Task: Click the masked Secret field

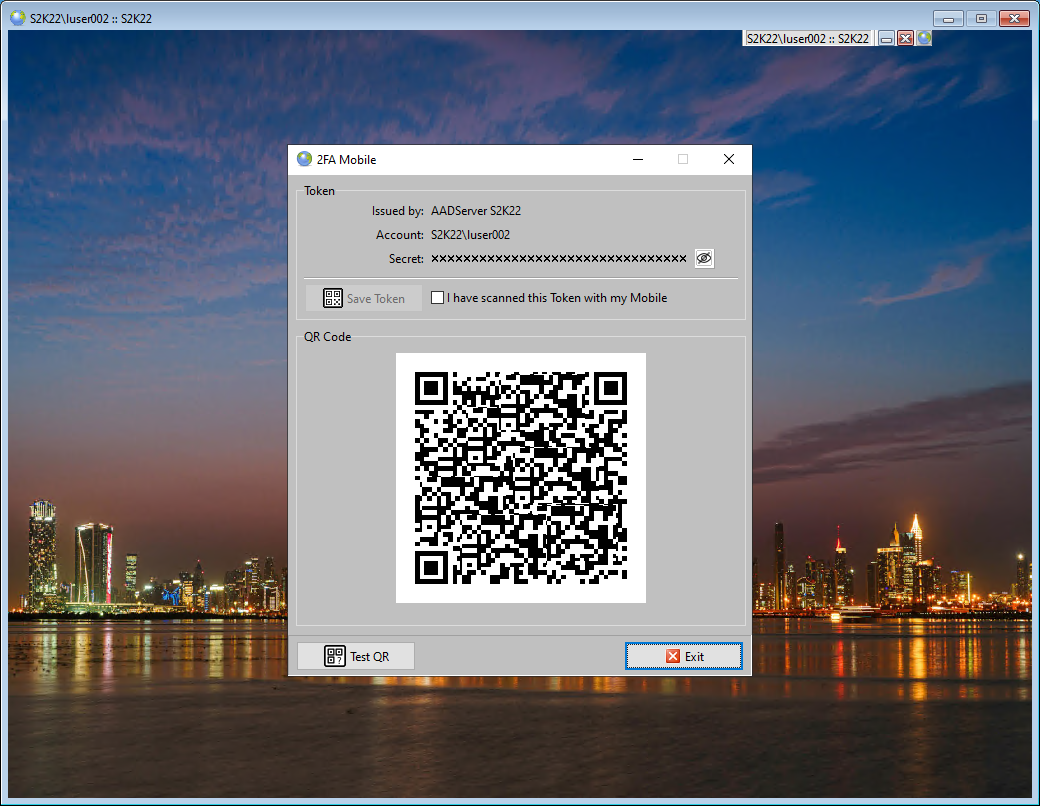Action: (558, 259)
